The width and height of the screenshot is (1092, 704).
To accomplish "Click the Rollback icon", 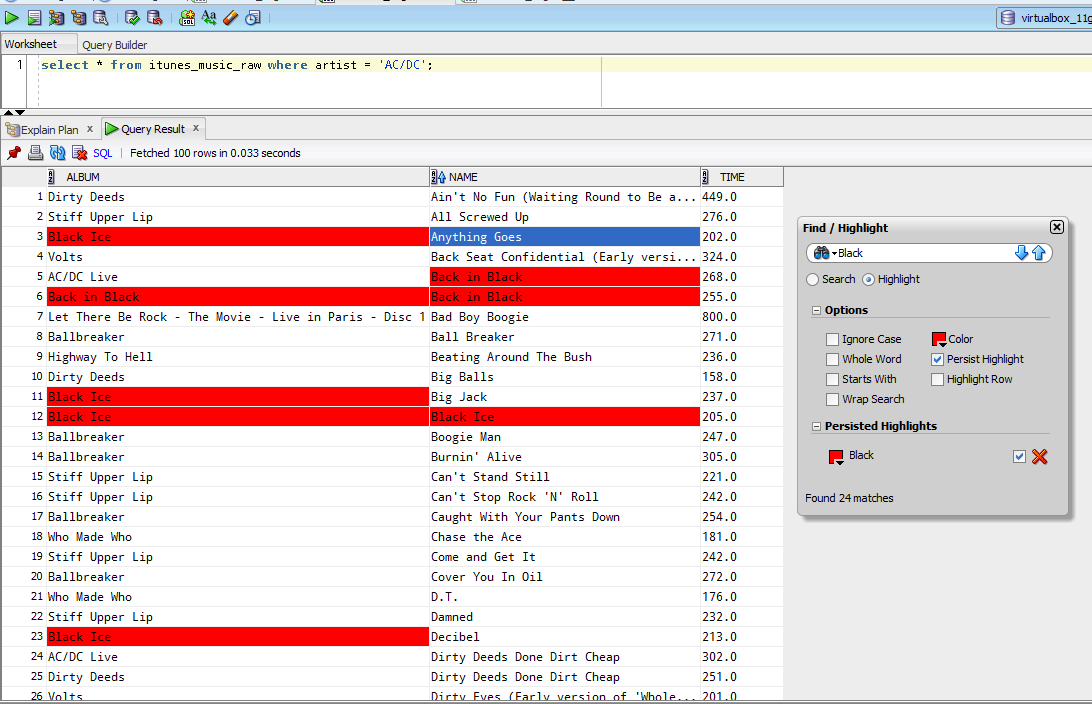I will coord(156,17).
